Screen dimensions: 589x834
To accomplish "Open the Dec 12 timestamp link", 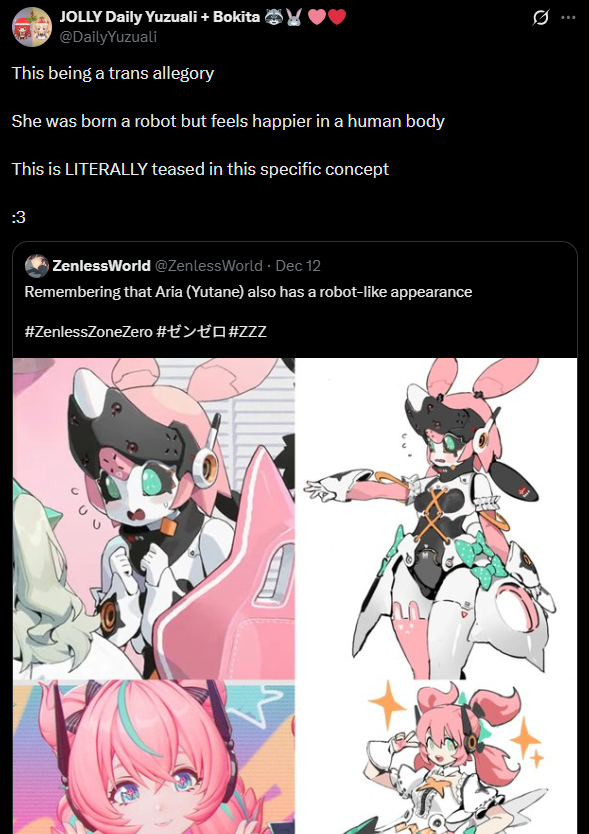I will [x=298, y=265].
